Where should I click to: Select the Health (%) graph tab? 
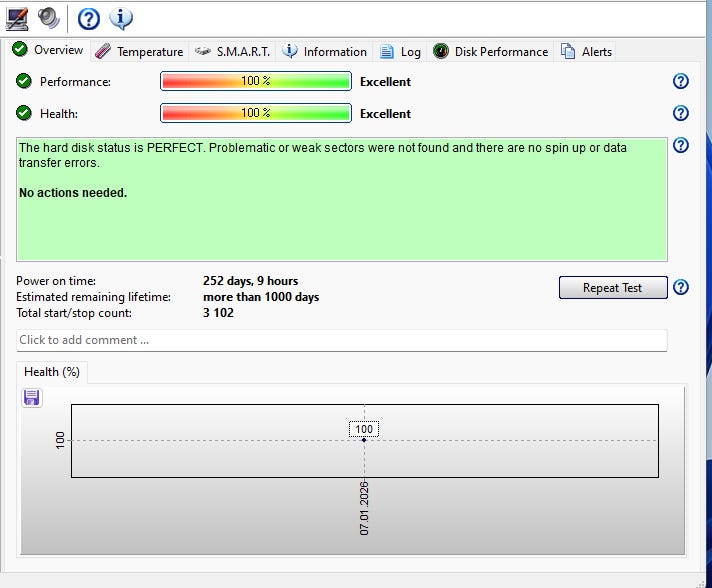pos(52,372)
